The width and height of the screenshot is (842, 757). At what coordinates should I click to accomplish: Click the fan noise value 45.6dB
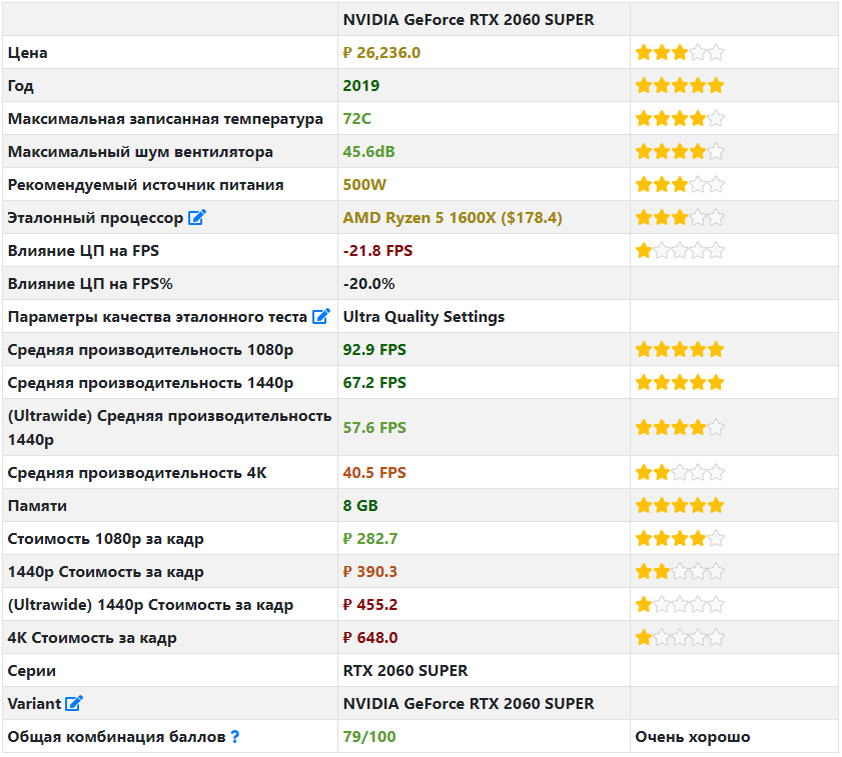(369, 151)
